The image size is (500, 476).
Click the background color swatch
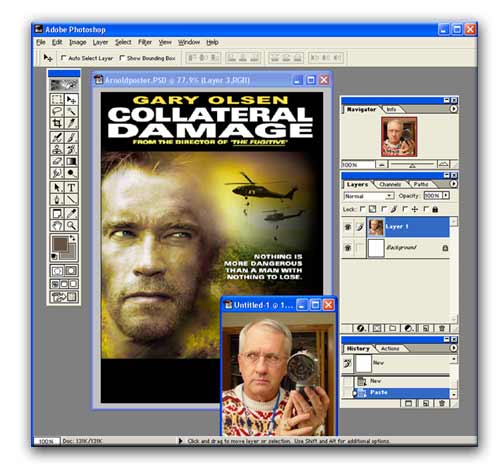click(x=70, y=253)
